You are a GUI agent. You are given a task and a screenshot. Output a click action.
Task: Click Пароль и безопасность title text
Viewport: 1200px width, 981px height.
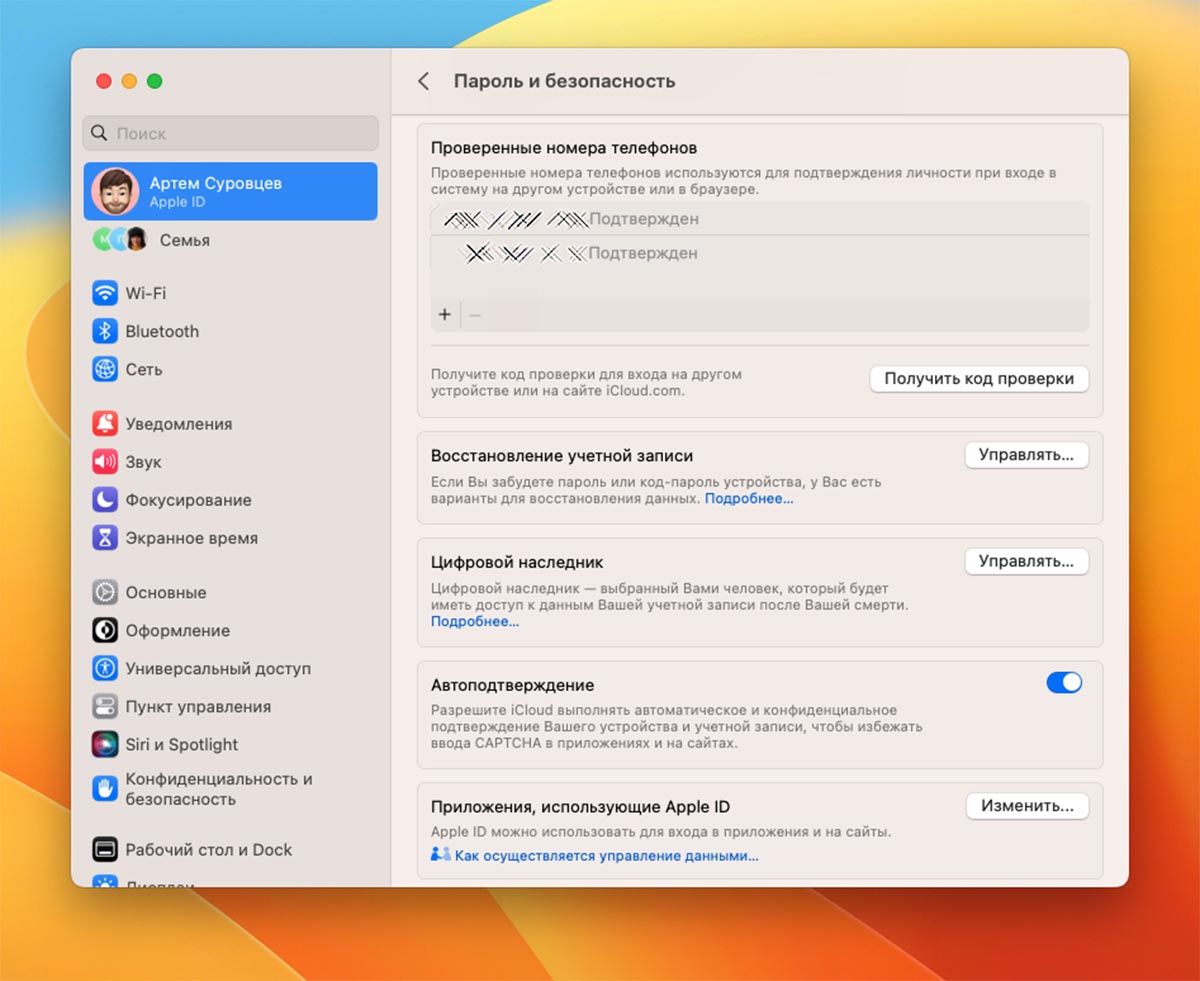click(565, 81)
